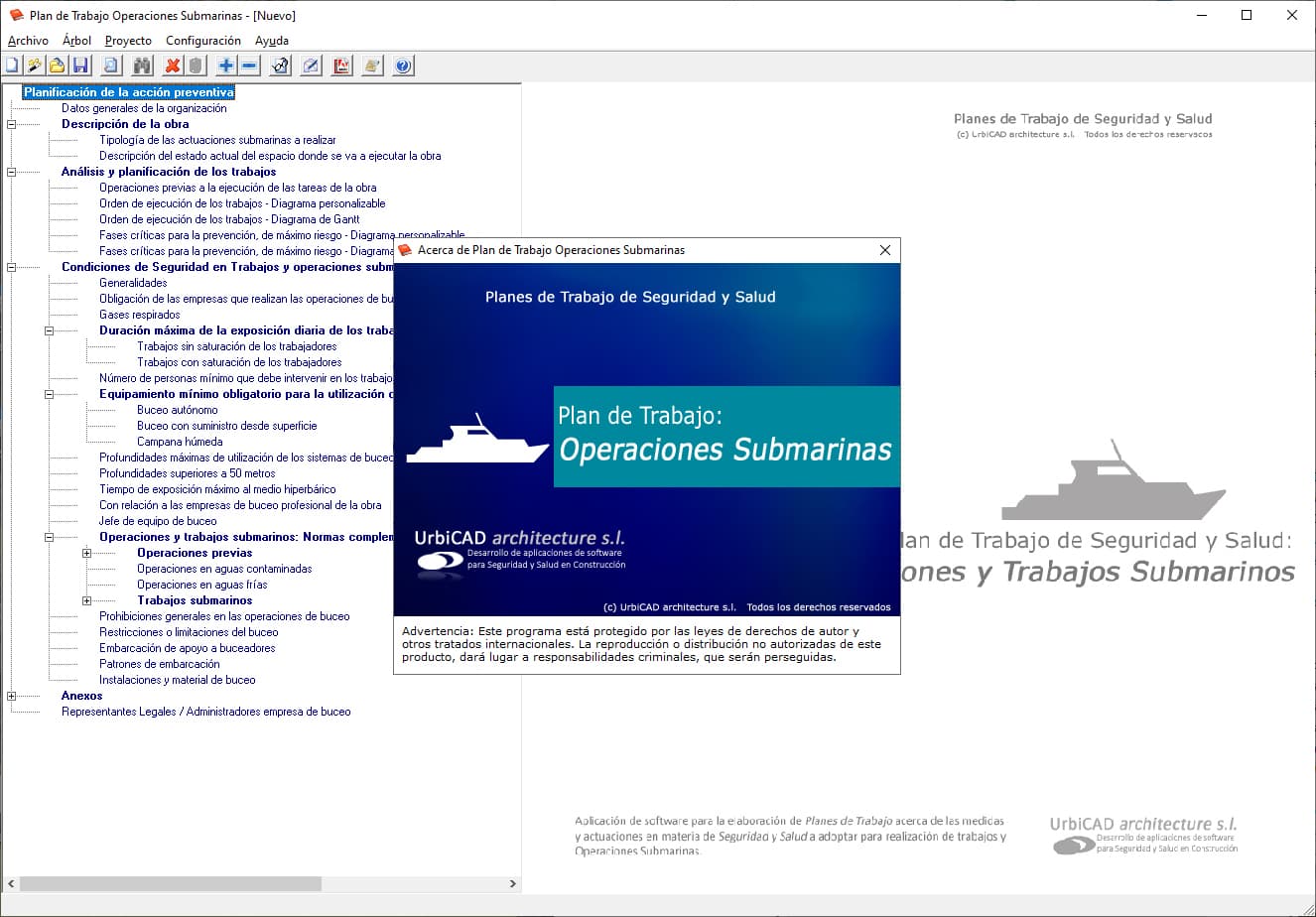This screenshot has height=917, width=1316.
Task: Click the blue help question-mark icon
Action: point(403,66)
